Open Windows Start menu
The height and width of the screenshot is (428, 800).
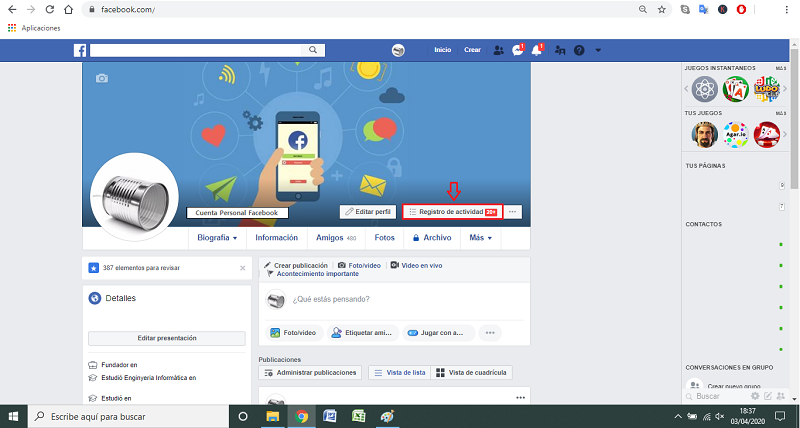13,416
